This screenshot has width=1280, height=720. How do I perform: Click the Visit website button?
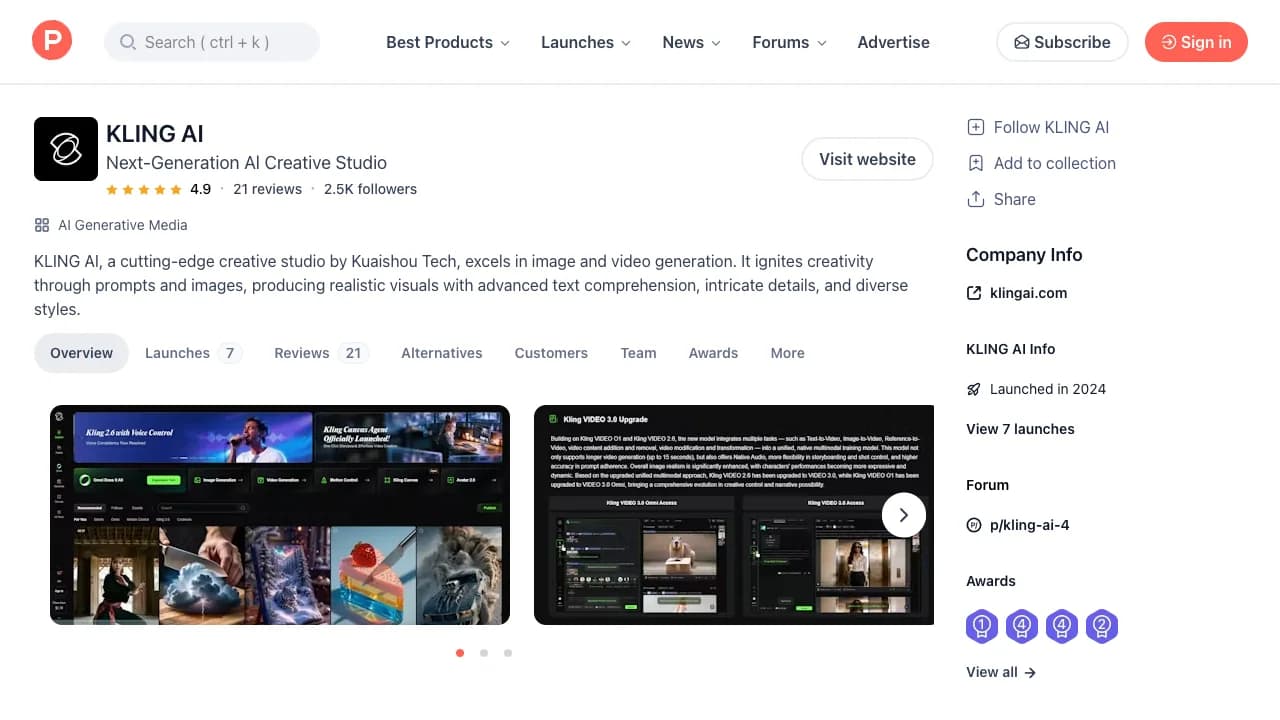tap(867, 159)
